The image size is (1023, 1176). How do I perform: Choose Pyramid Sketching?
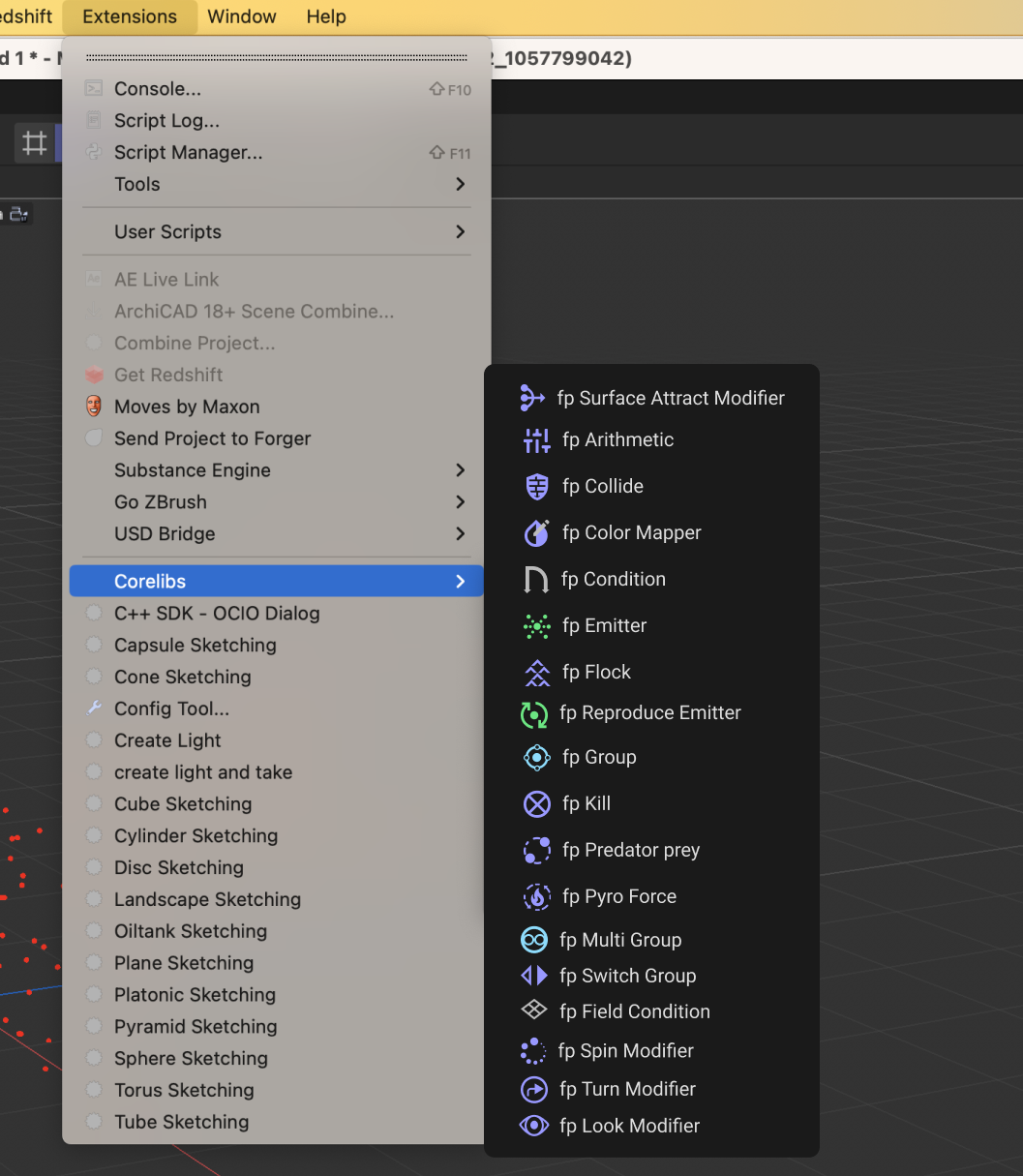click(277, 1028)
